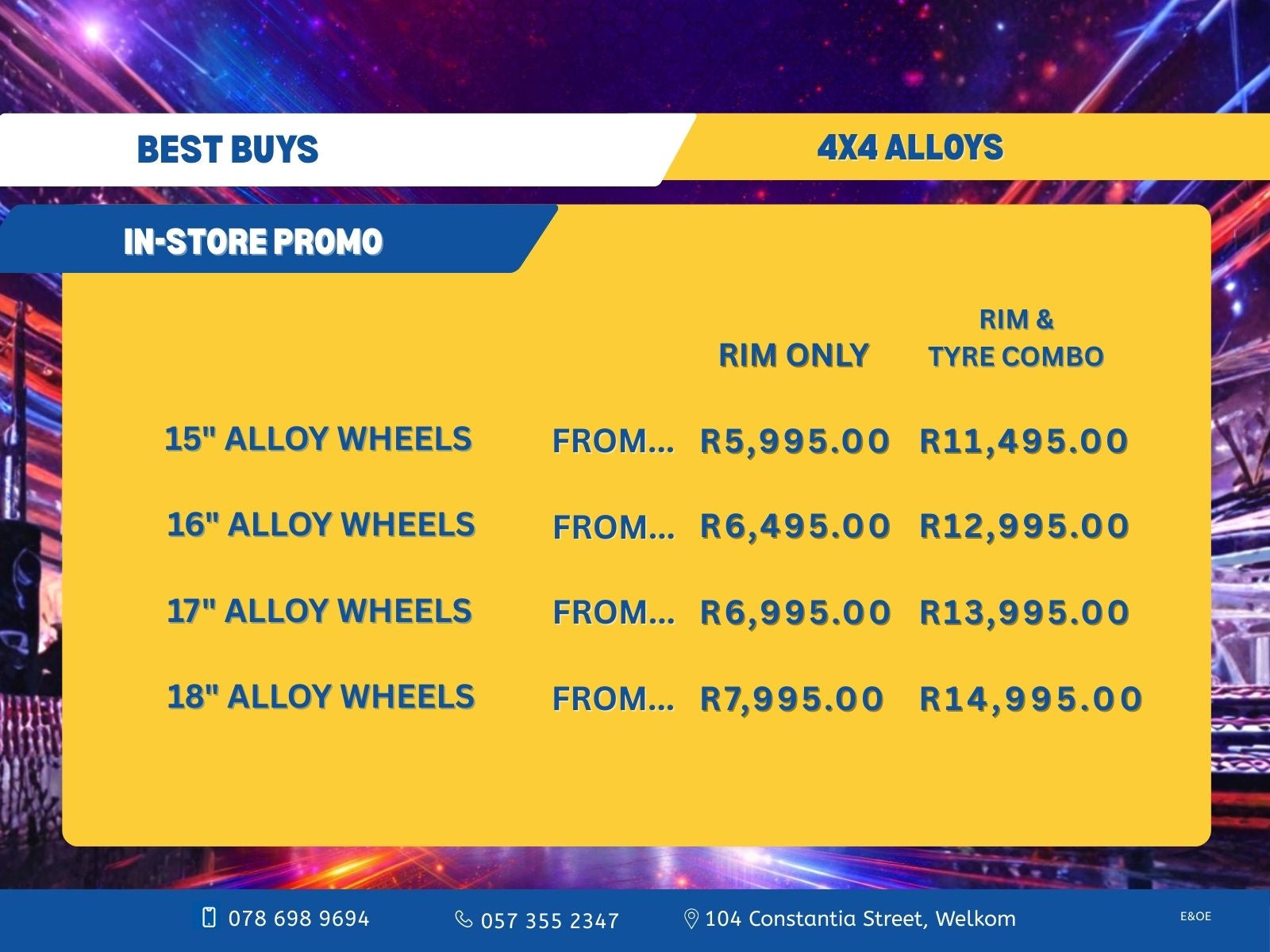Screen dimensions: 1270x952
Task: Click the R12,995.00 combo price
Action: pos(1024,526)
